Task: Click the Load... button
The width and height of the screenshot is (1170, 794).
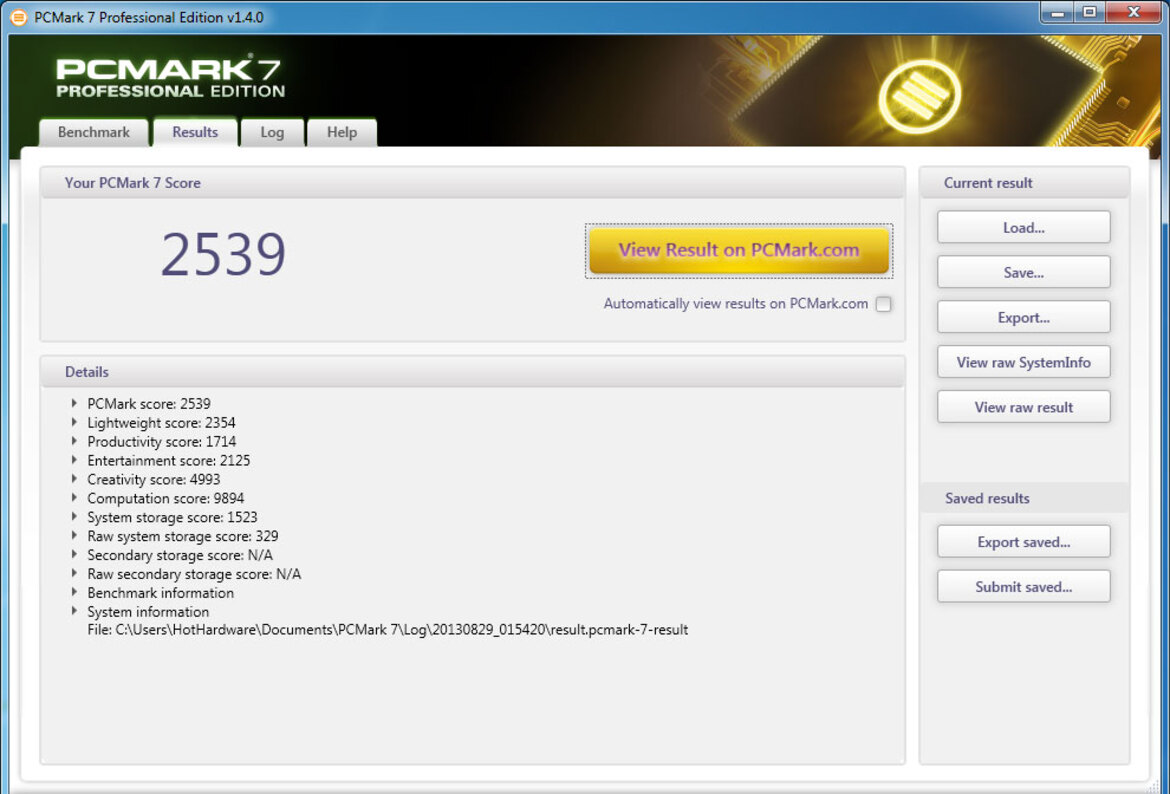Action: tap(1024, 228)
